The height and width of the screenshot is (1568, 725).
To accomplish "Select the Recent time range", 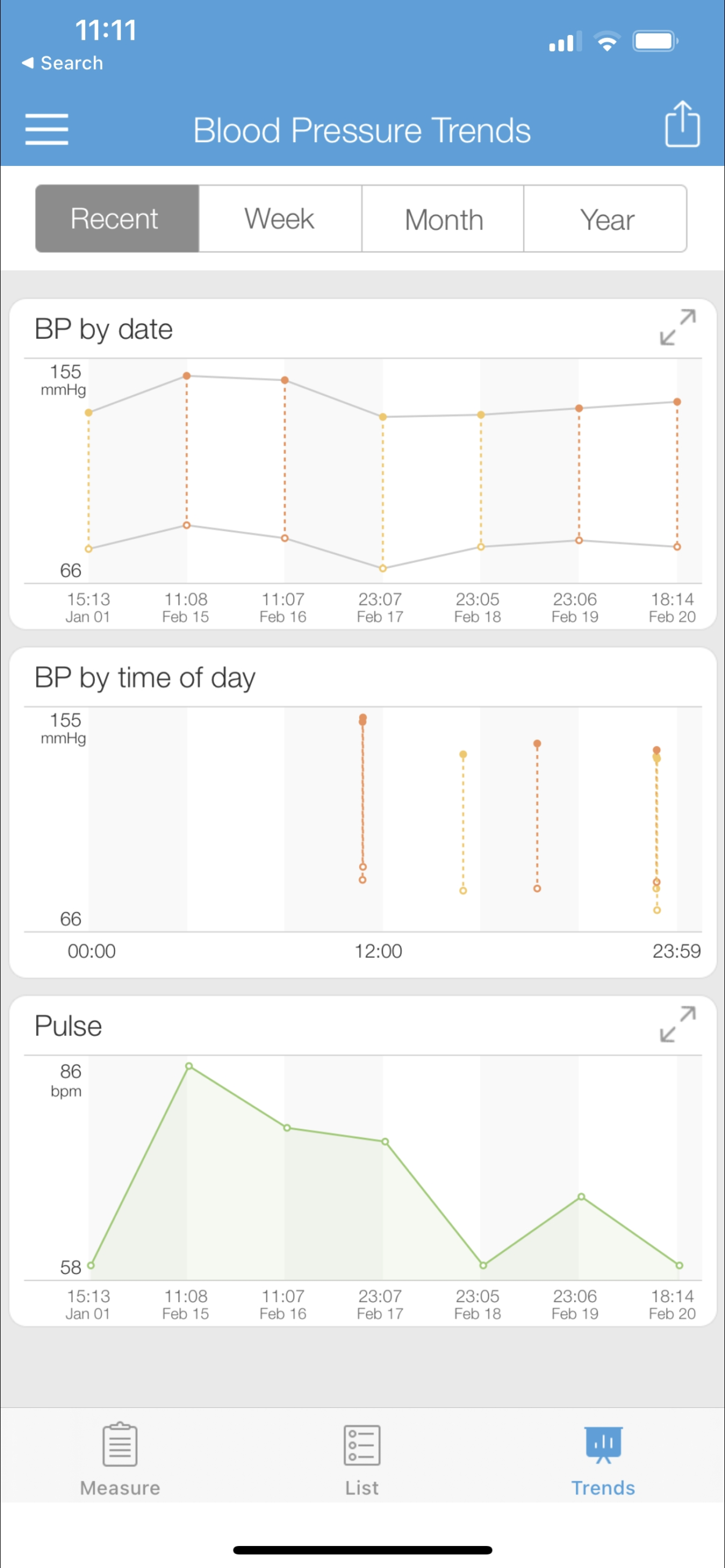I will pyautogui.click(x=117, y=219).
